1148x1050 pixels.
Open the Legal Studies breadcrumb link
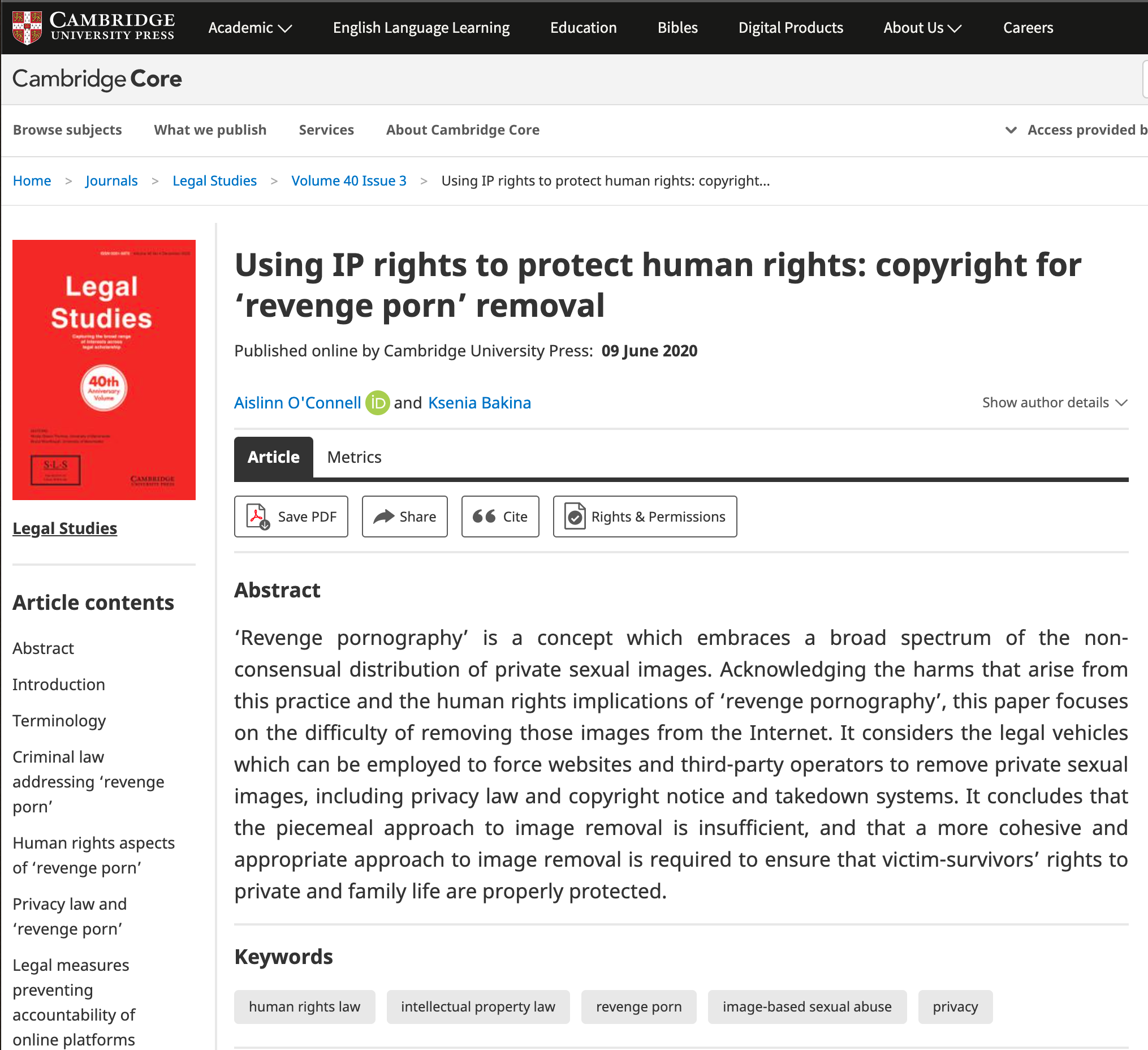(215, 180)
